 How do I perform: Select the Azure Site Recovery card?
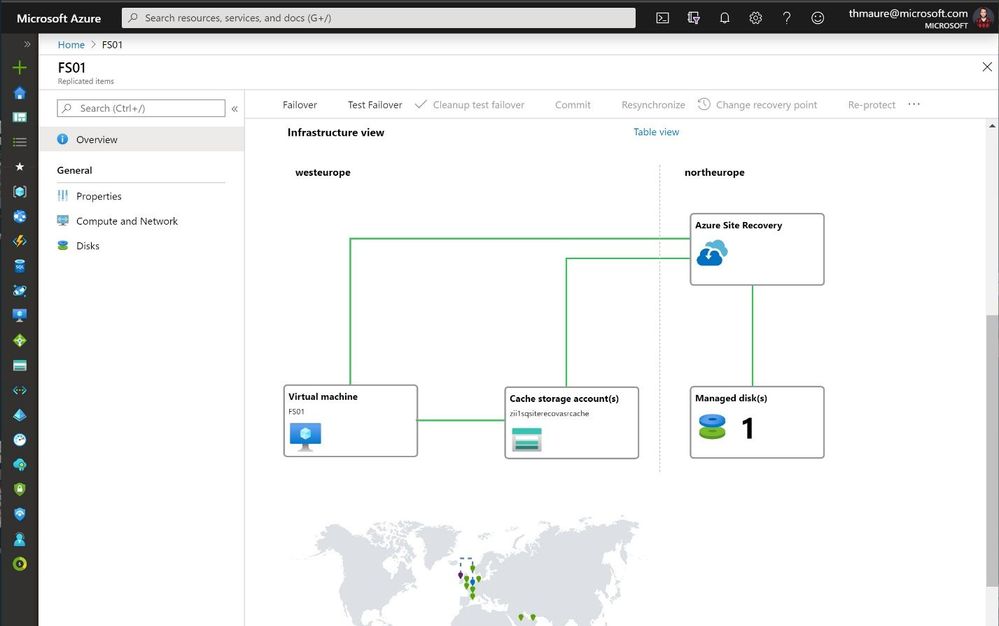(x=757, y=249)
